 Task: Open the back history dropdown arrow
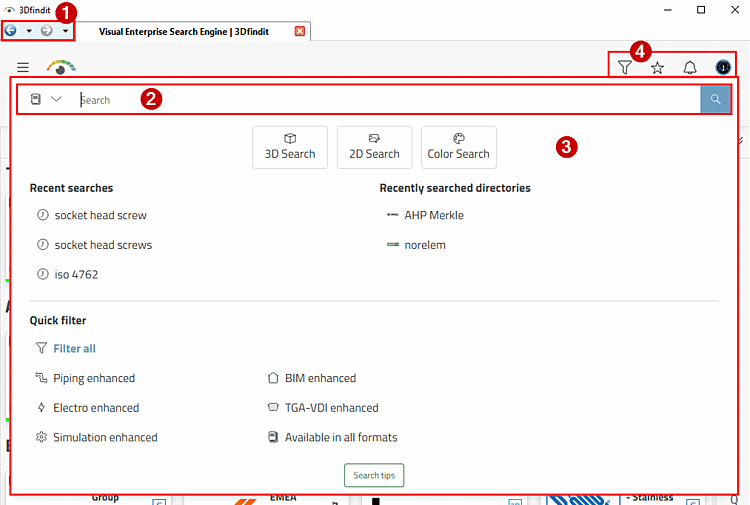tap(29, 31)
